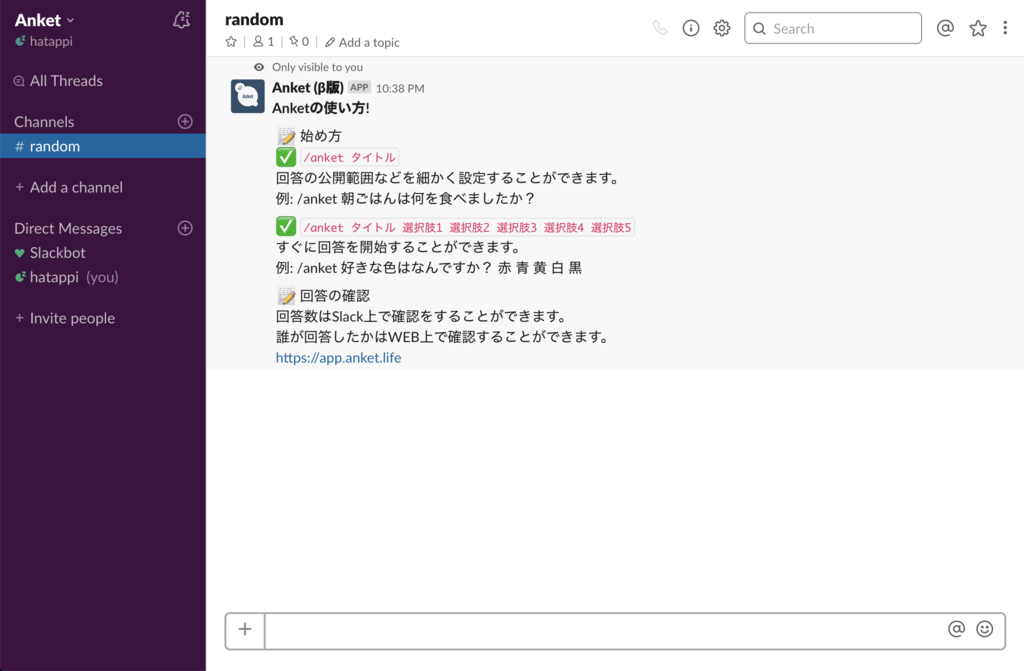Show channel details info icon
Screen dimensions: 1024x671
point(691,28)
